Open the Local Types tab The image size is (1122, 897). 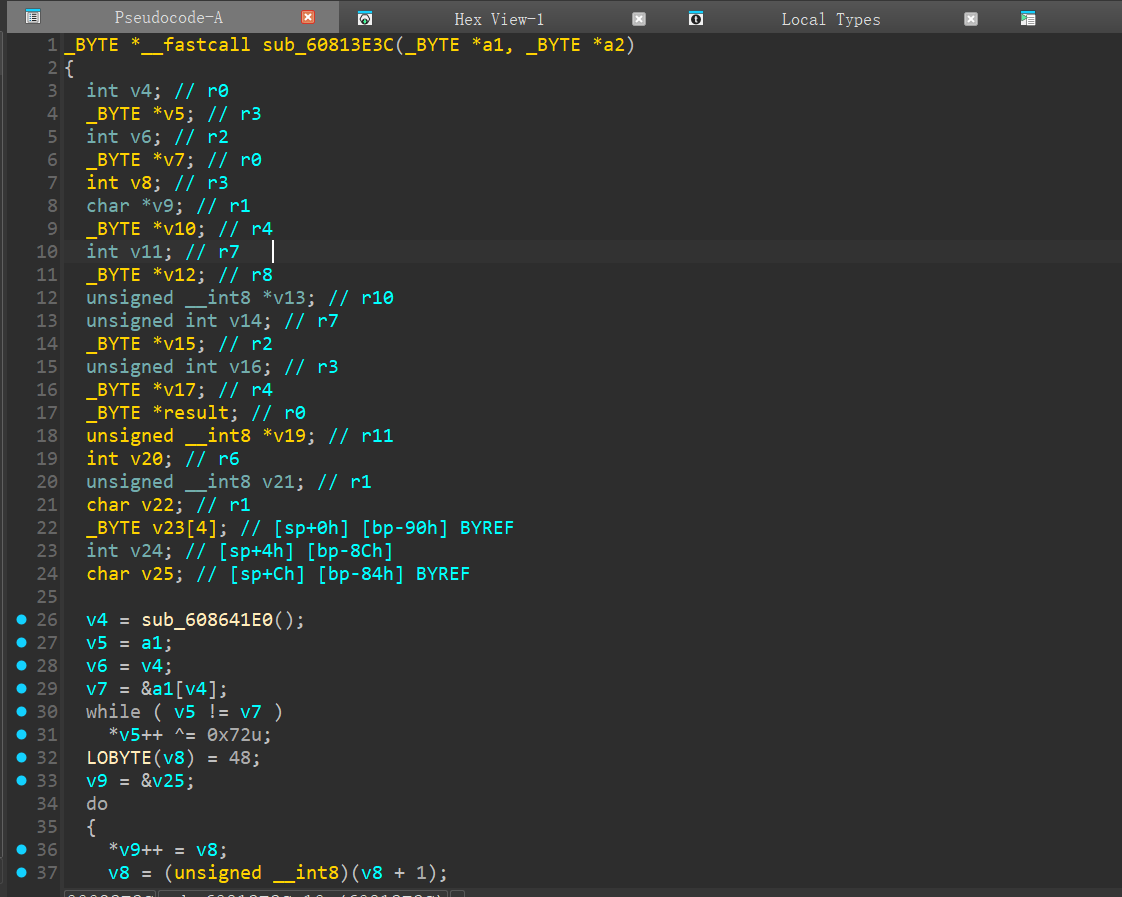coord(831,19)
